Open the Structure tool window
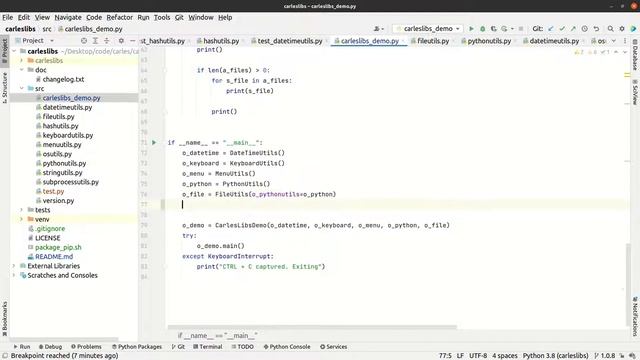The height and width of the screenshot is (360, 640). point(4,87)
